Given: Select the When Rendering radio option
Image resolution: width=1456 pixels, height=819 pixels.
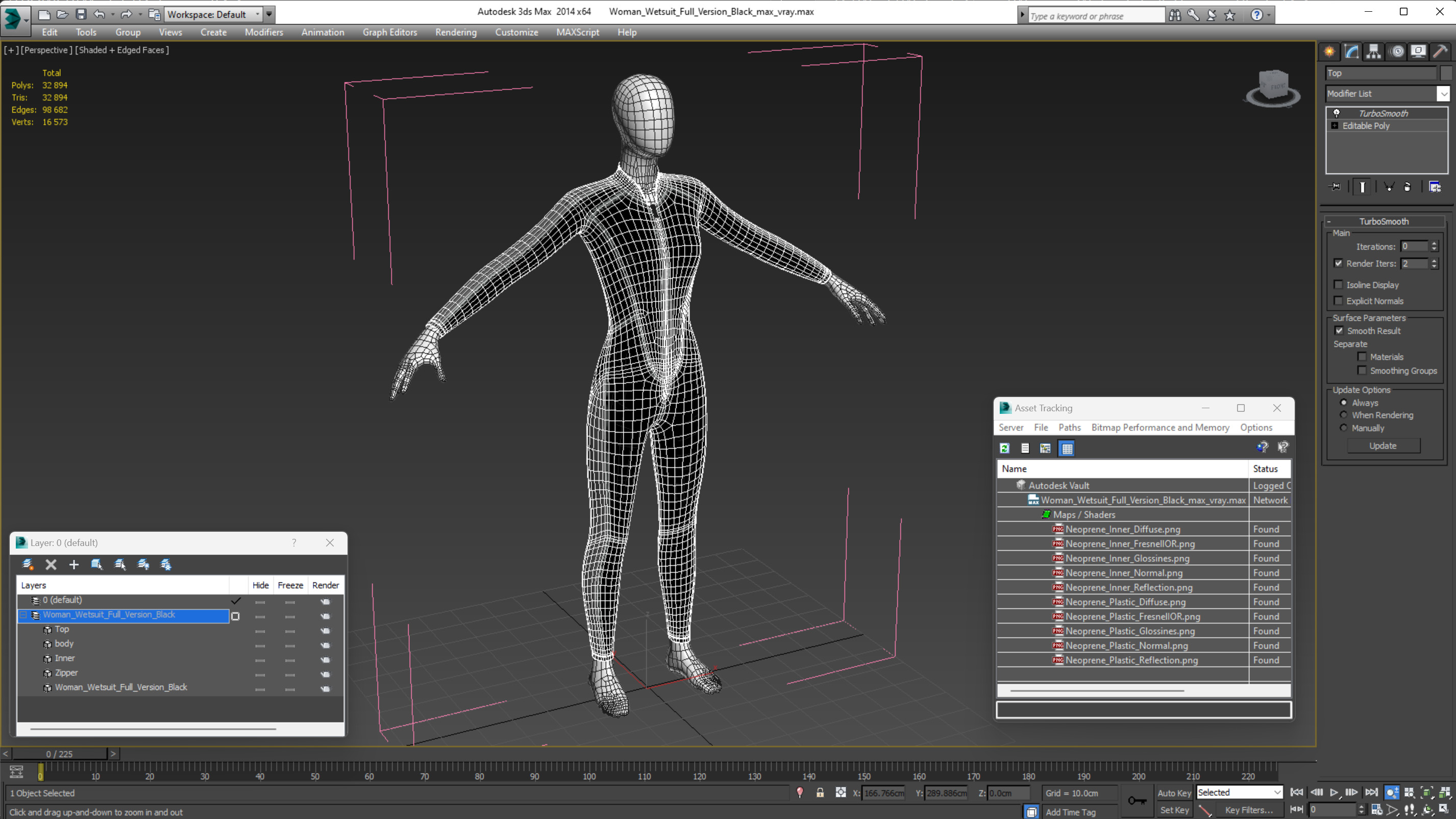Looking at the screenshot, I should 1344,415.
